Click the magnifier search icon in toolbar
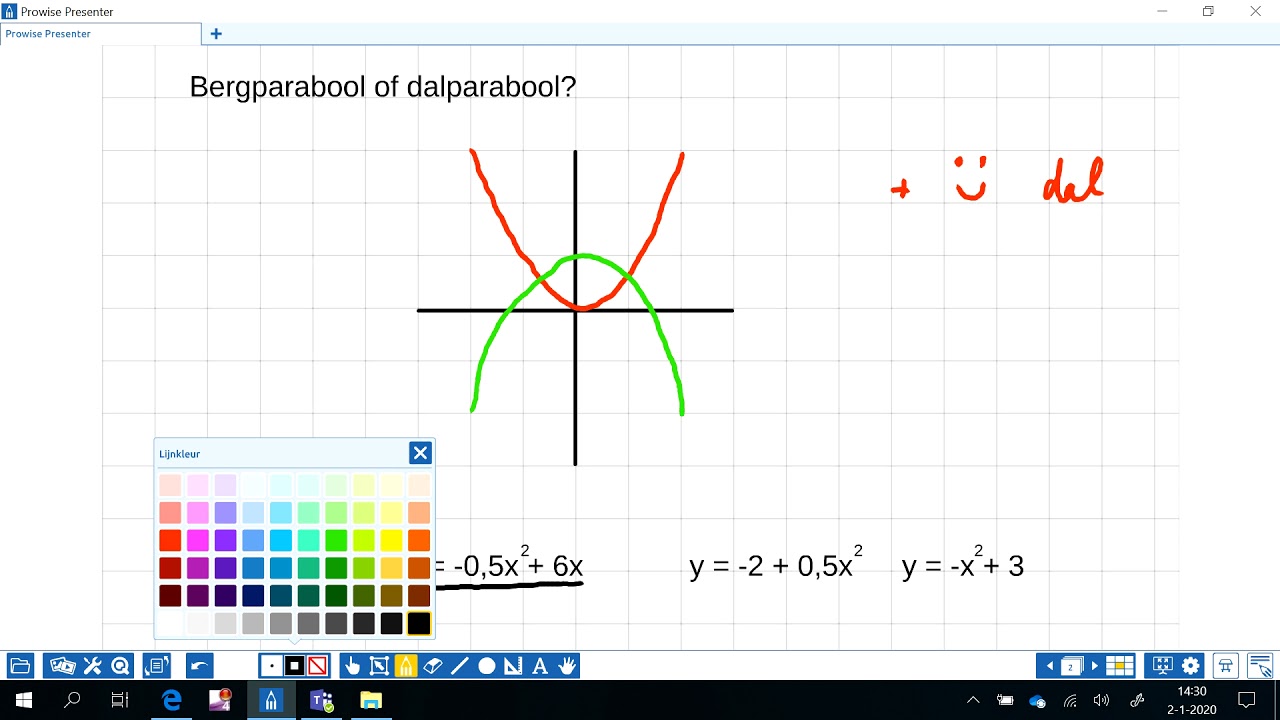 pyautogui.click(x=120, y=666)
